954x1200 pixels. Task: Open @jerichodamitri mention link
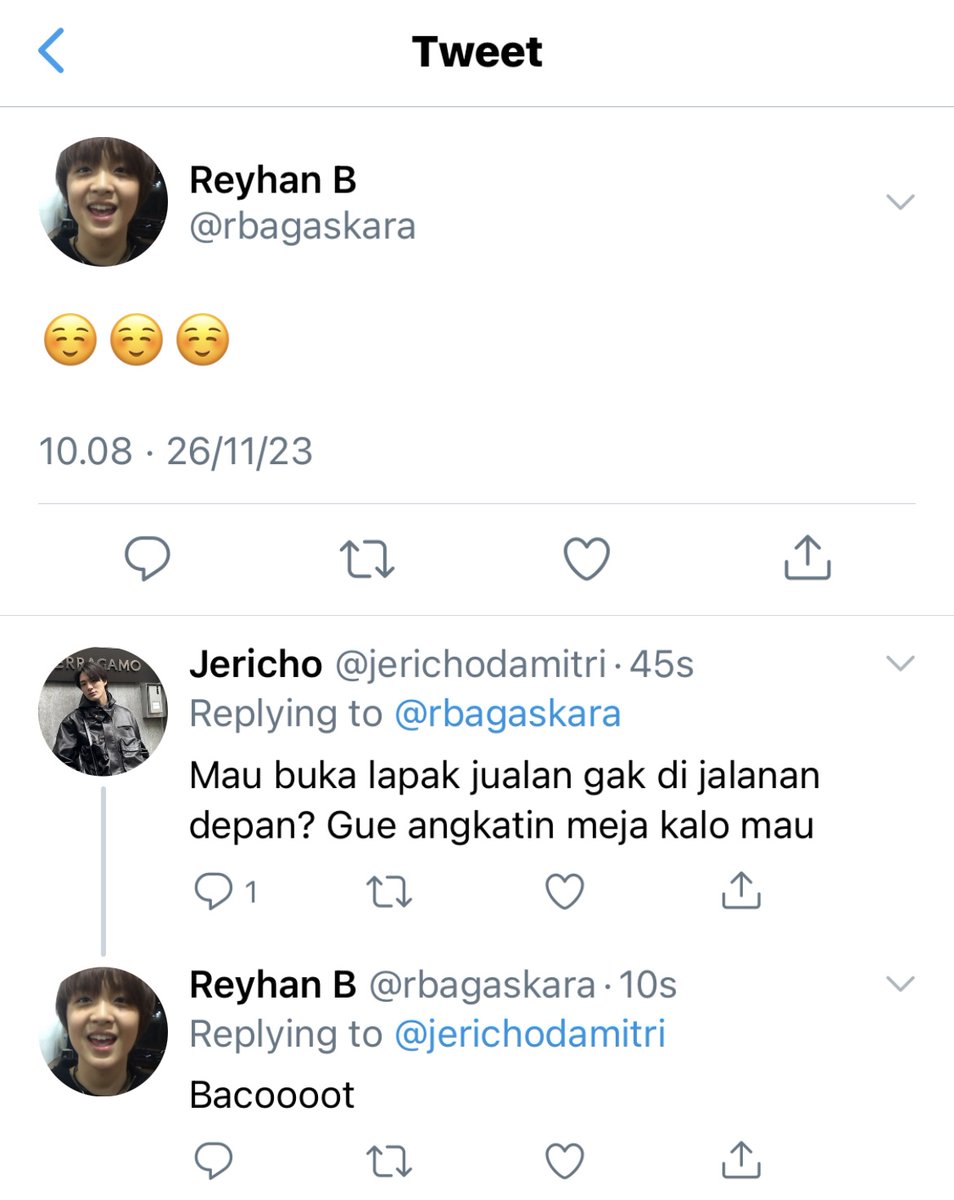click(530, 1035)
